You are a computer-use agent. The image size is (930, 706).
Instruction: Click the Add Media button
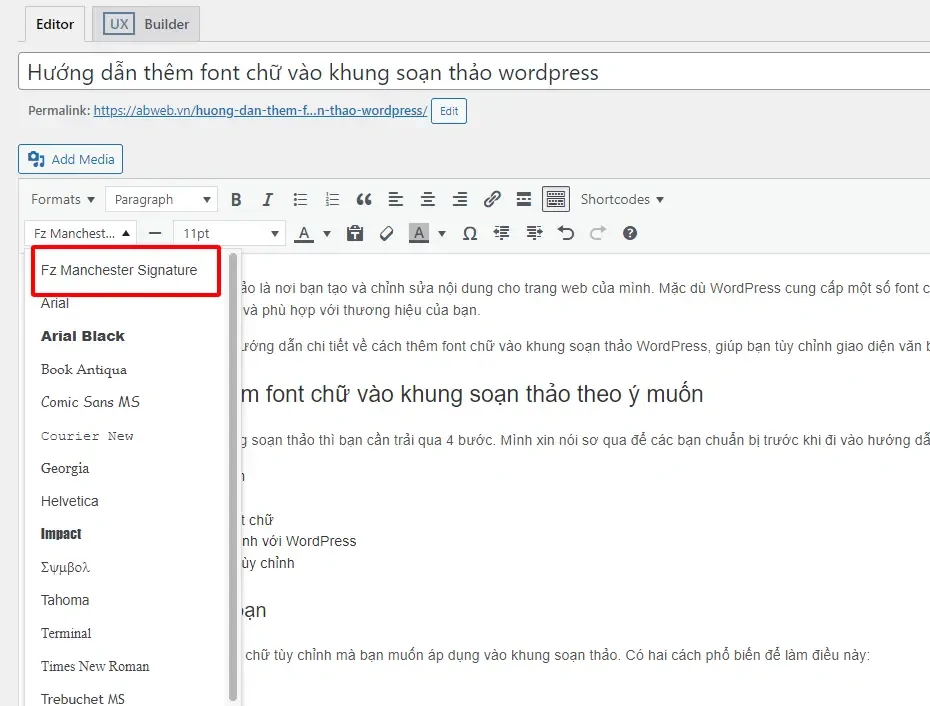coord(70,158)
